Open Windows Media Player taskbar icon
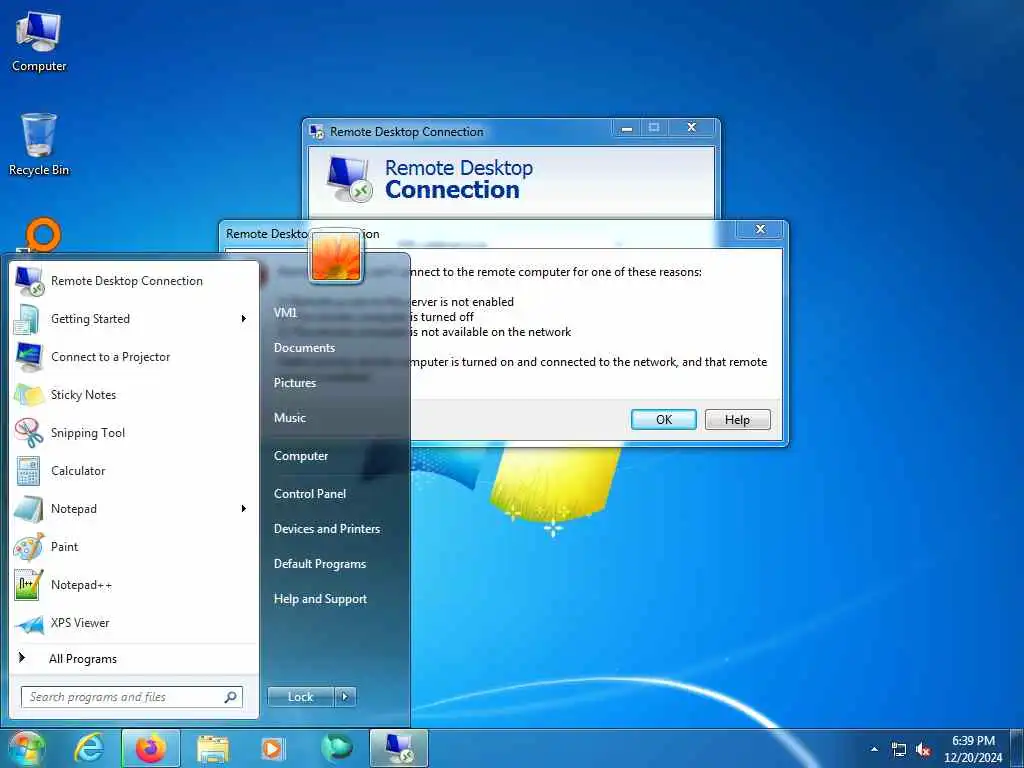1024x768 pixels. [272, 748]
